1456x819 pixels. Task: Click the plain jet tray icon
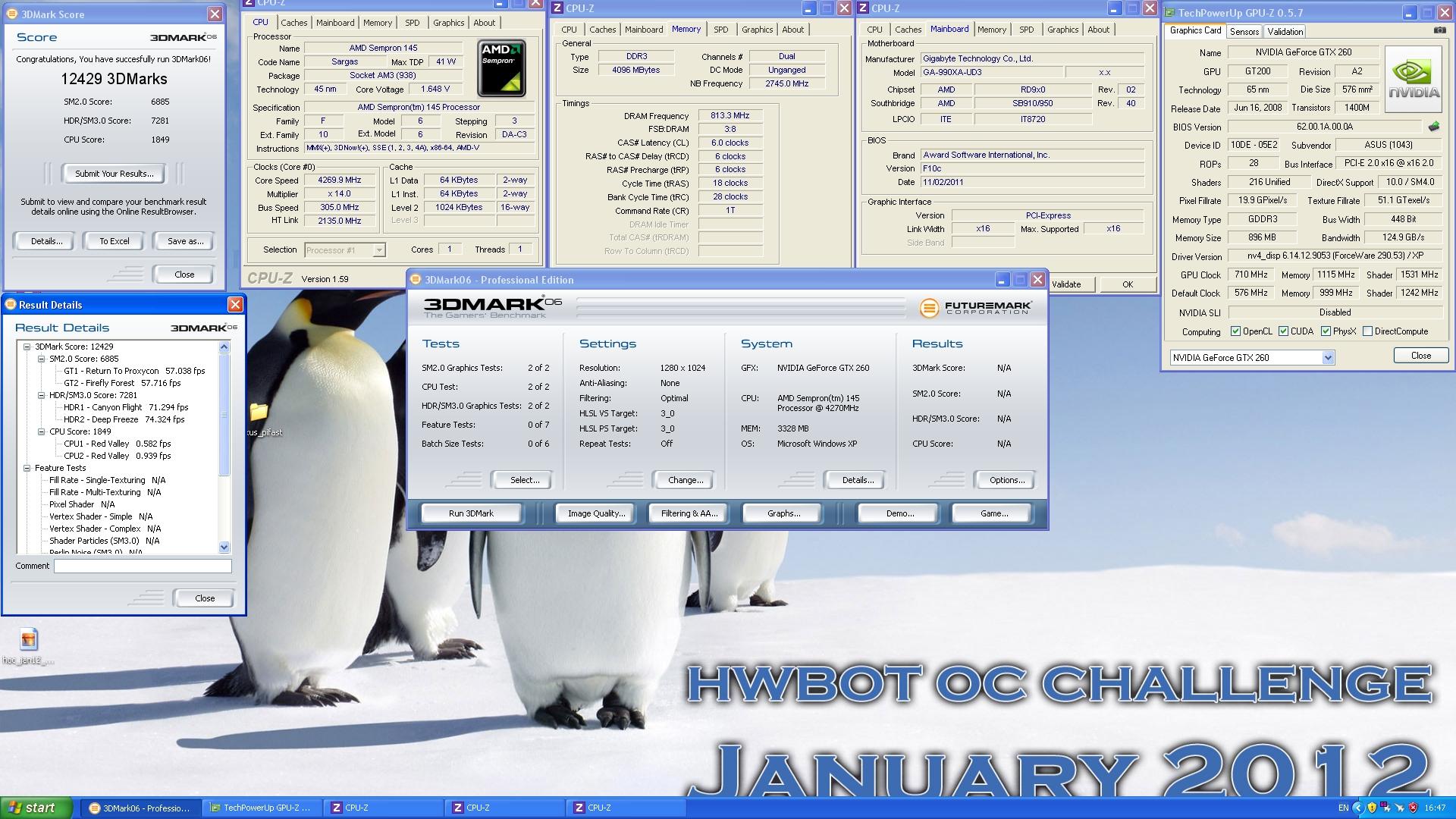[1399, 808]
